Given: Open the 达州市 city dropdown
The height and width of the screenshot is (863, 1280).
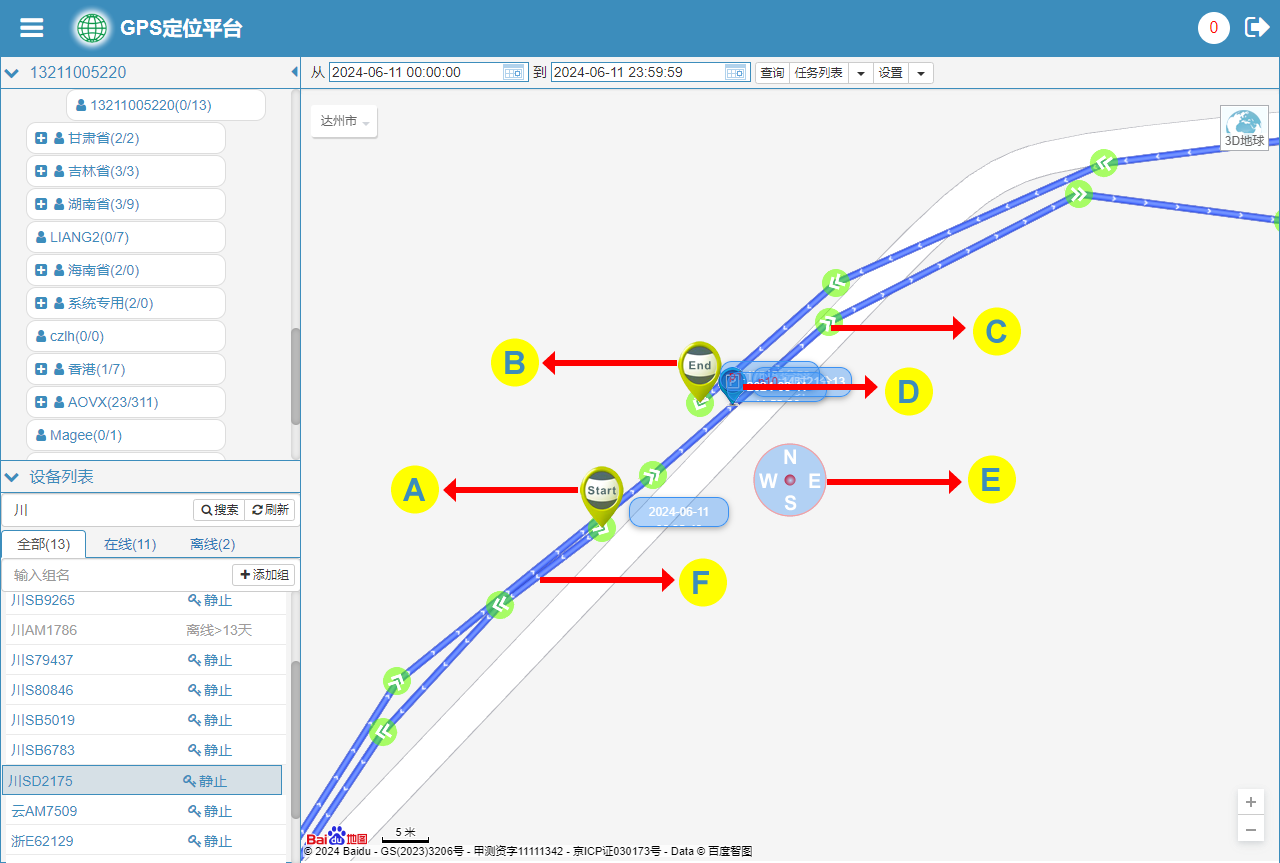Looking at the screenshot, I should [344, 121].
